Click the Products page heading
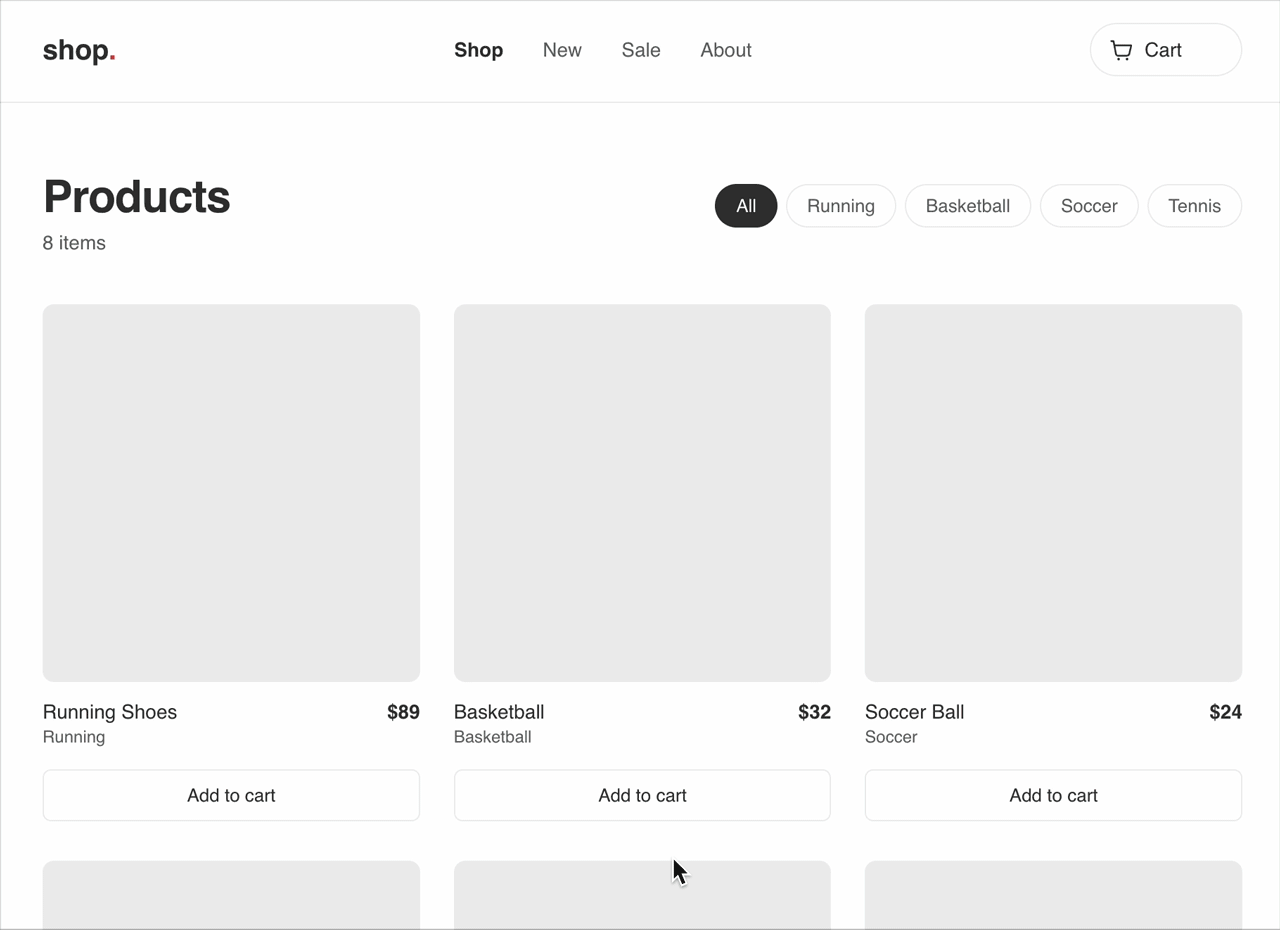The height and width of the screenshot is (930, 1280). point(137,197)
